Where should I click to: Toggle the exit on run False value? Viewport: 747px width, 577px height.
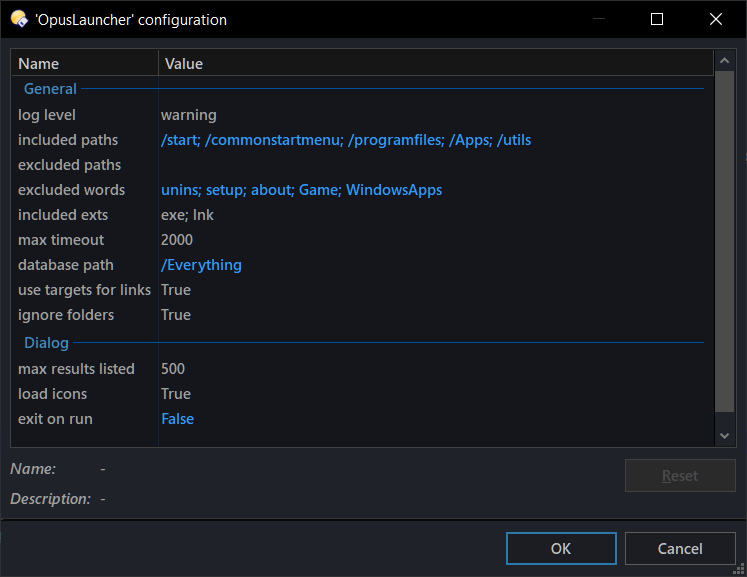(x=178, y=419)
